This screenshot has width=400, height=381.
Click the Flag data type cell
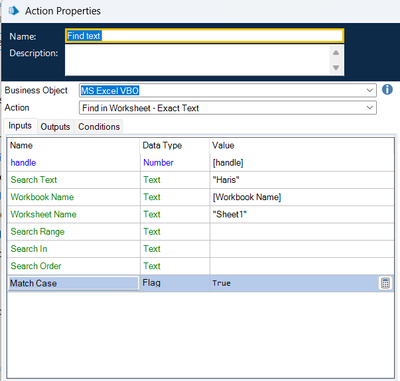click(x=175, y=283)
